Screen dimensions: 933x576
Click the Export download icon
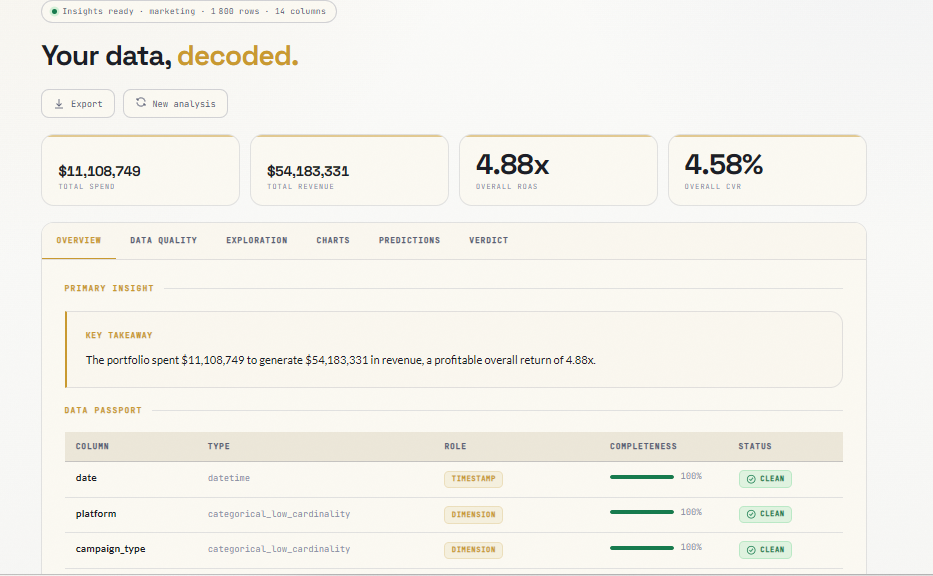pos(59,104)
